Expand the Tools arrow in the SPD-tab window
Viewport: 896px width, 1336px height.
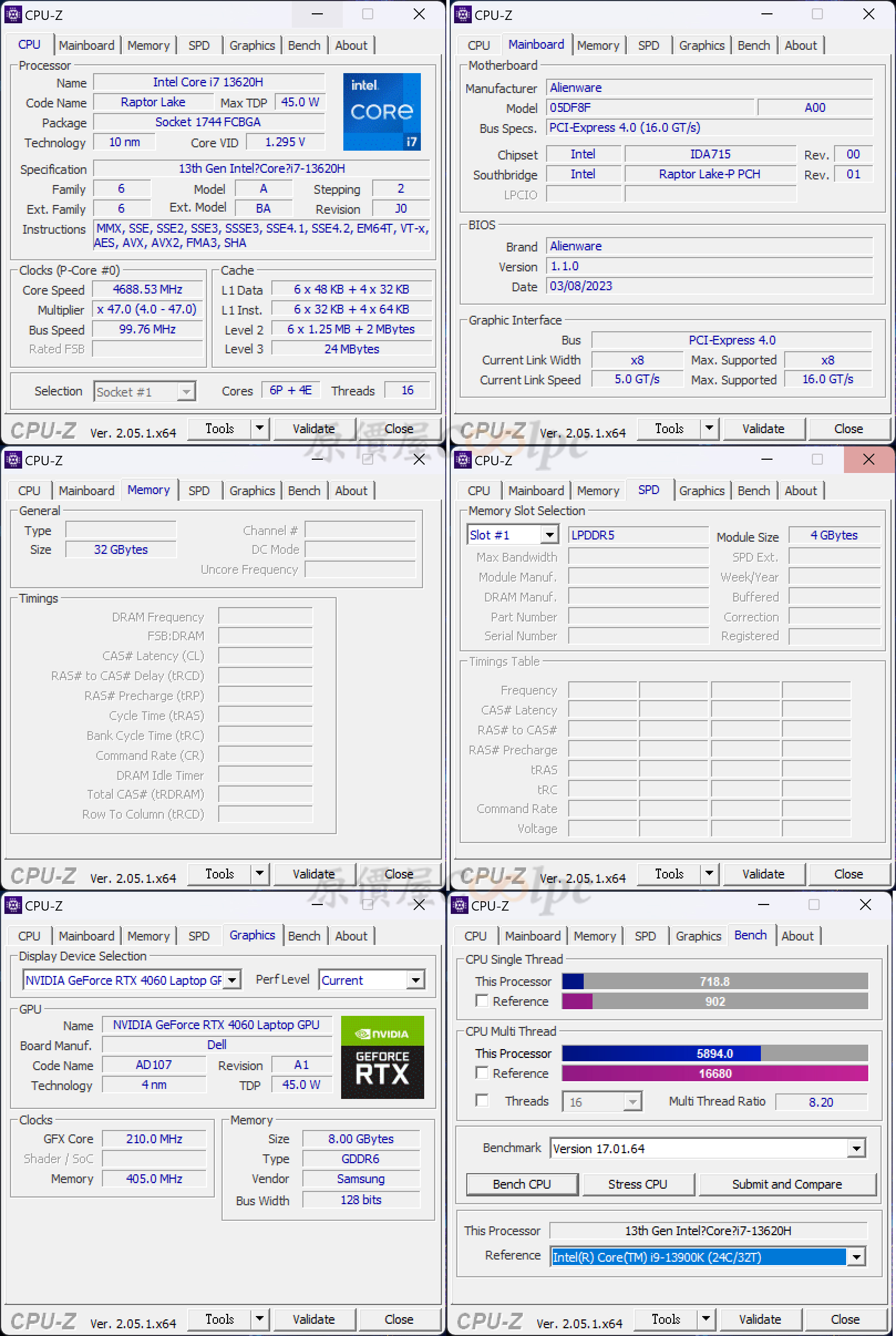(x=709, y=873)
